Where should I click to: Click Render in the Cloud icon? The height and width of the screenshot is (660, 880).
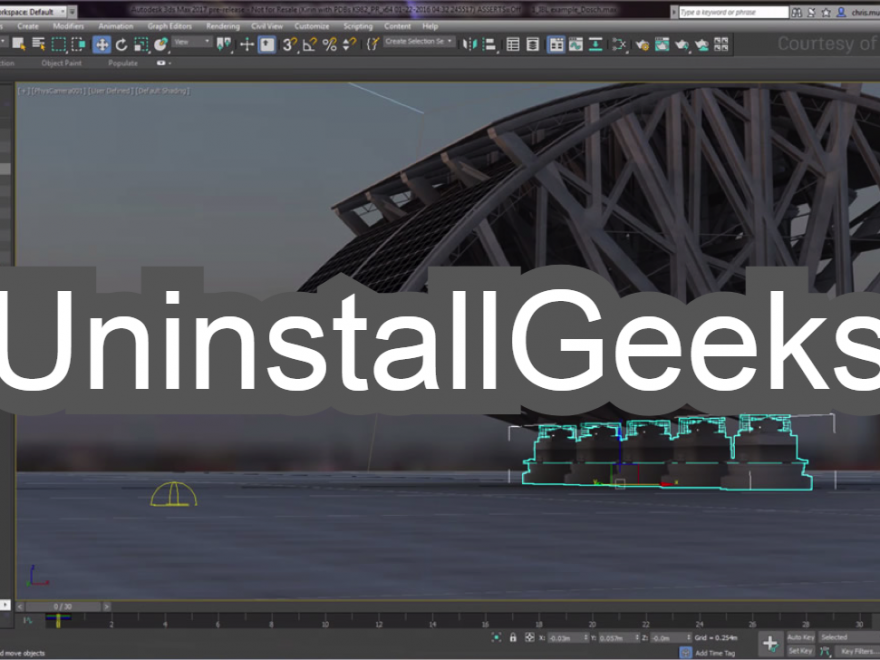tap(702, 44)
